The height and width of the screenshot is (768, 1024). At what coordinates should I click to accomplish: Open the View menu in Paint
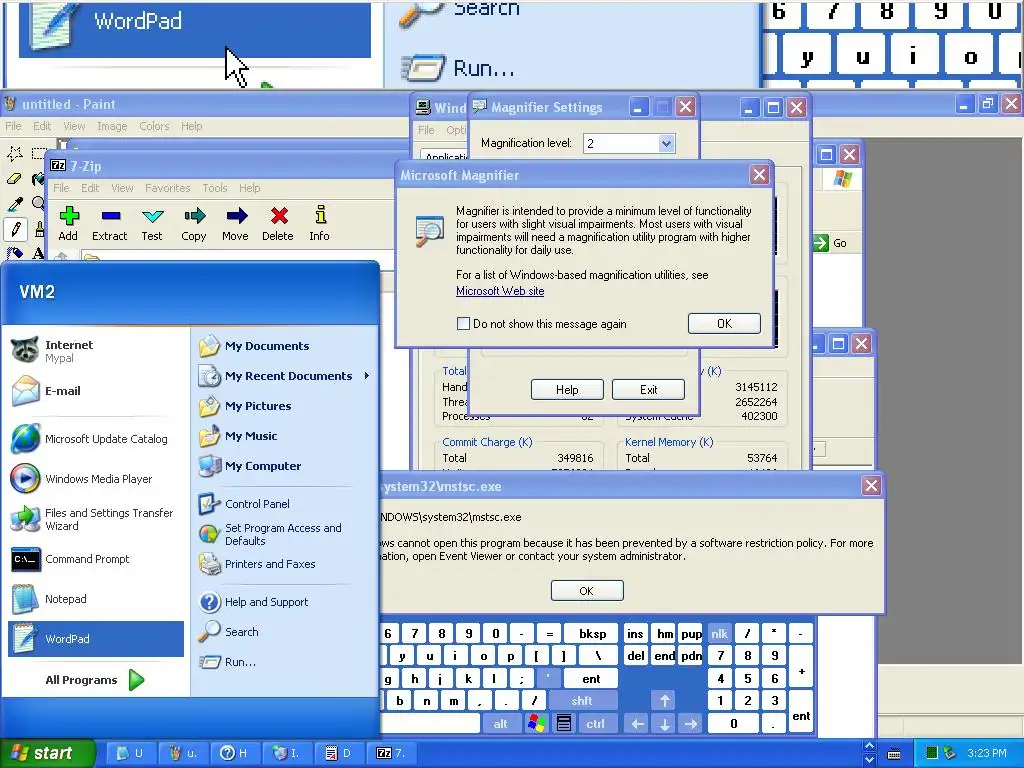click(74, 126)
